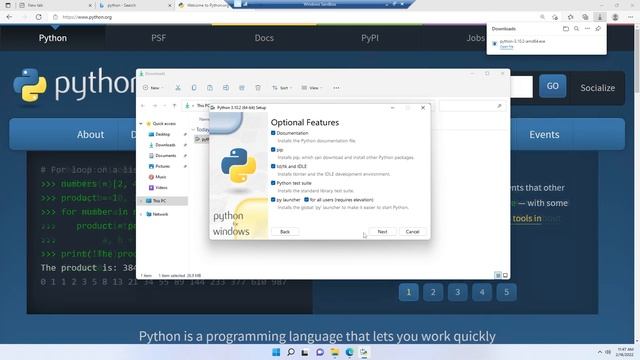Viewport: 640px width, 360px height.
Task: Click the Chat icon in taskbar
Action: coord(320,352)
